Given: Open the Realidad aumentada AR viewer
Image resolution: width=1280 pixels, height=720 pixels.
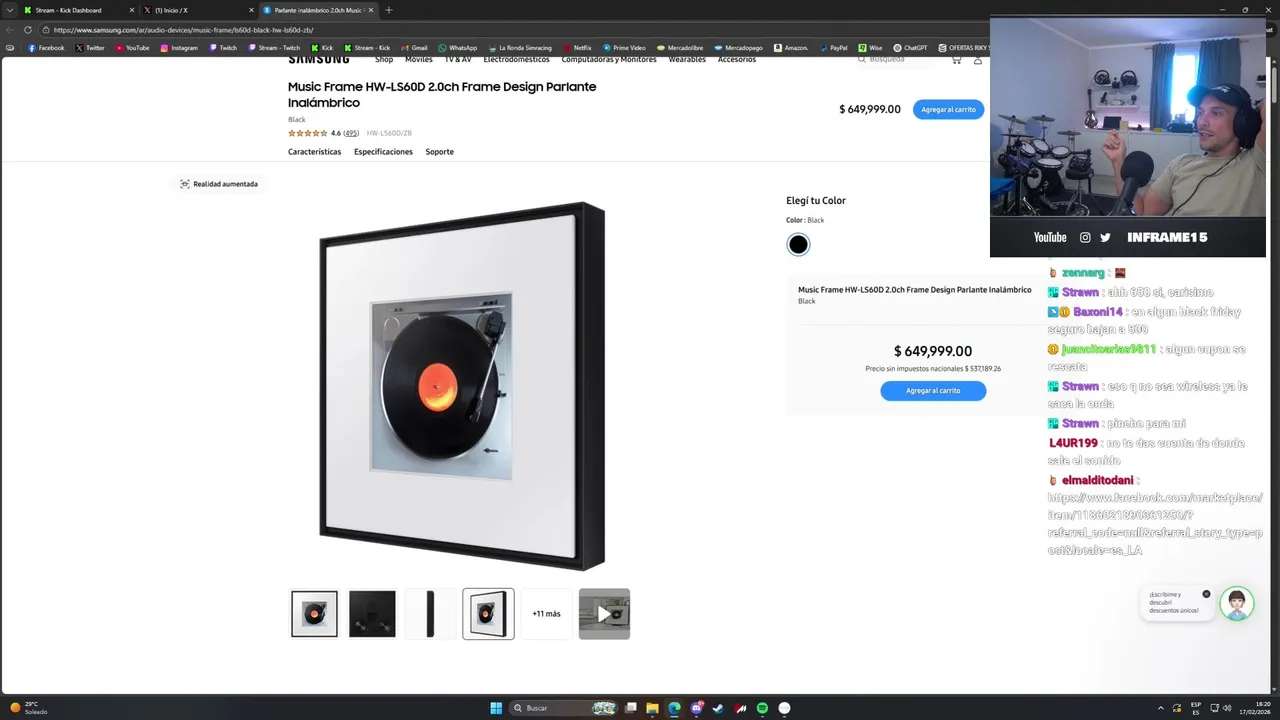Looking at the screenshot, I should [219, 184].
